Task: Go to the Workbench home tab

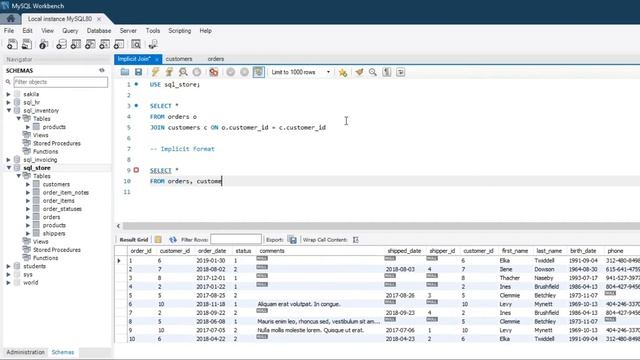Action: click(x=11, y=19)
